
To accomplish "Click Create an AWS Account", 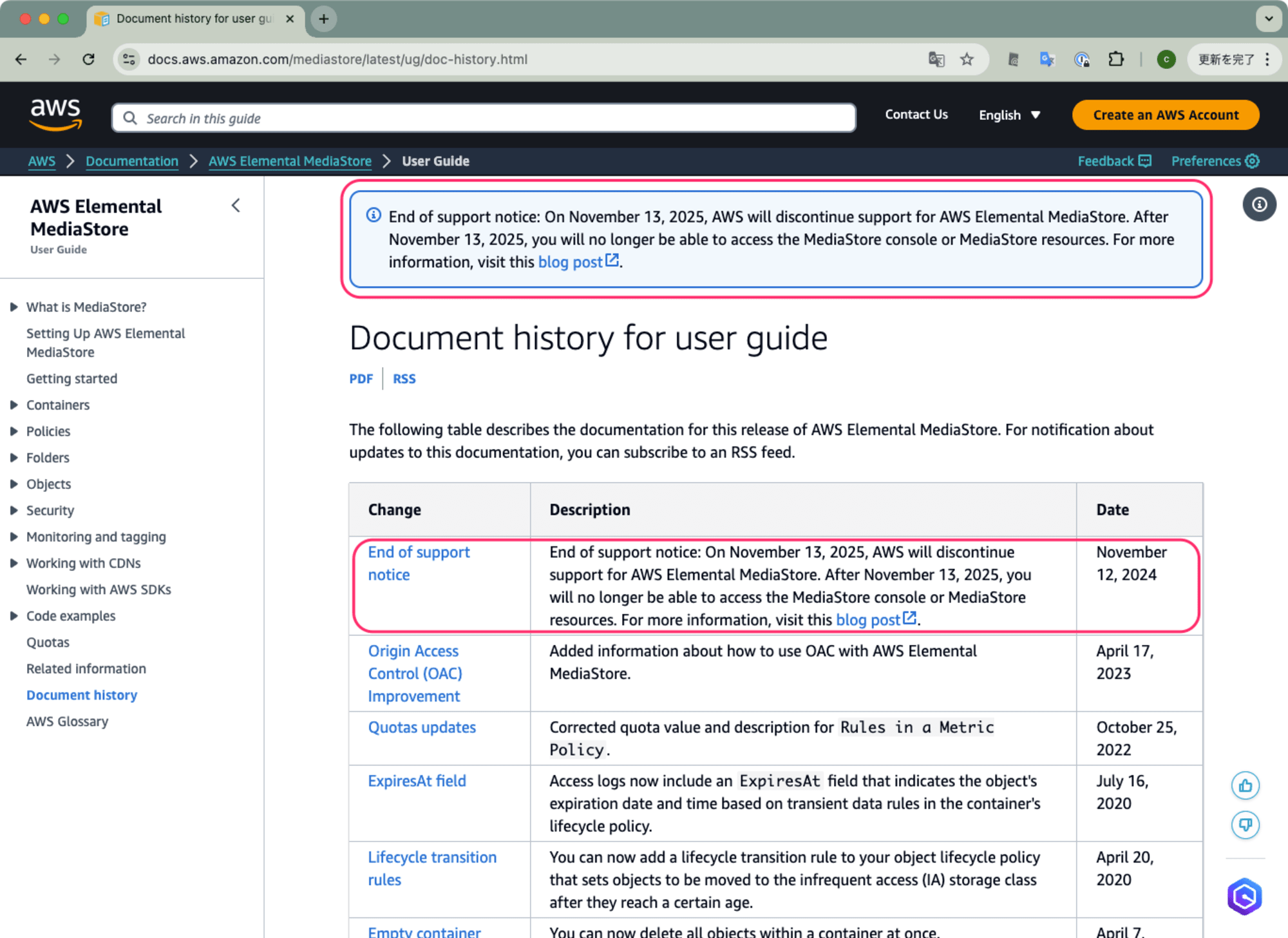I will (x=1166, y=115).
